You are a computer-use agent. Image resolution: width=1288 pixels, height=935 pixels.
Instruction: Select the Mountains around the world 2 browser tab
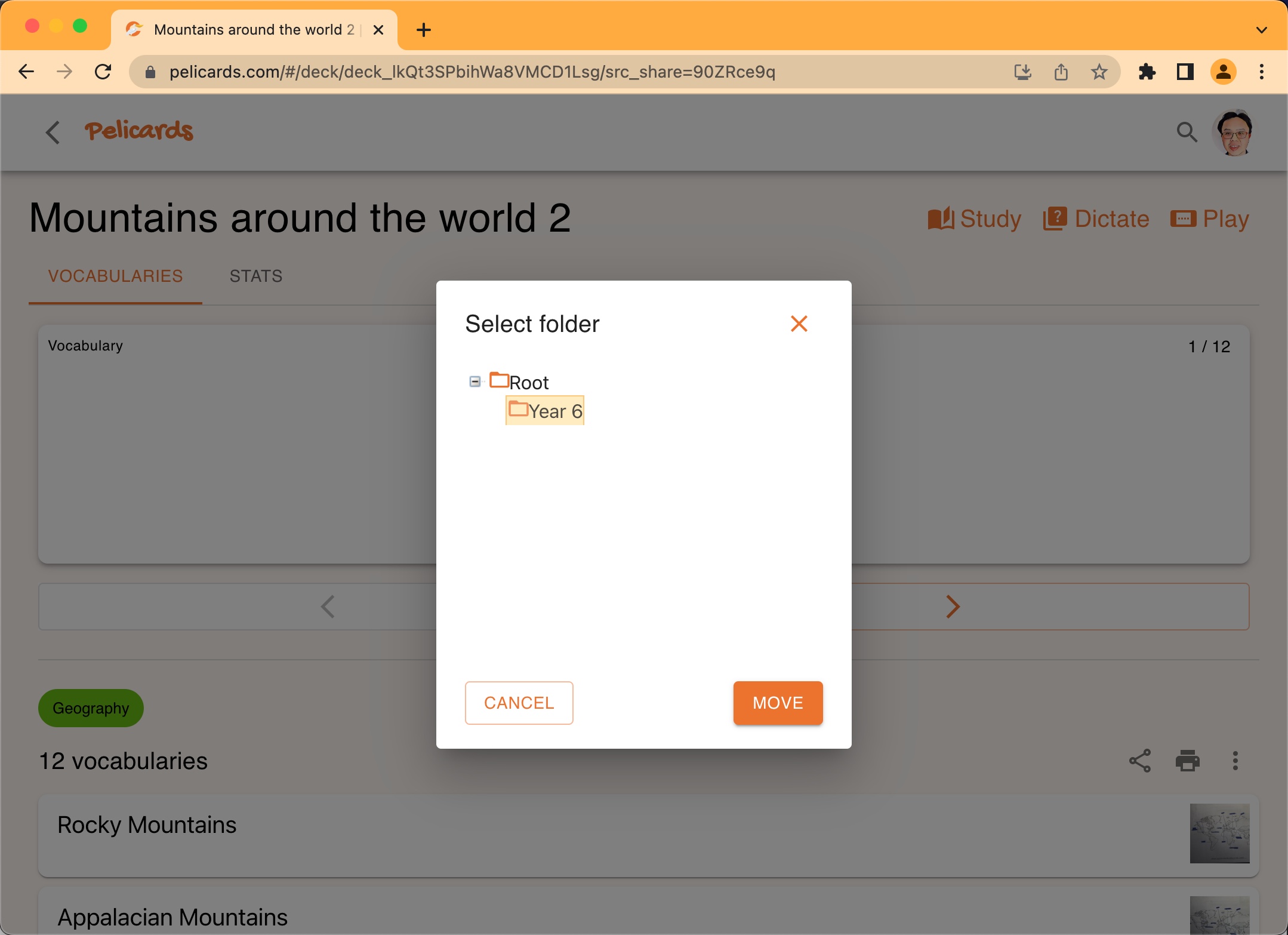254,30
